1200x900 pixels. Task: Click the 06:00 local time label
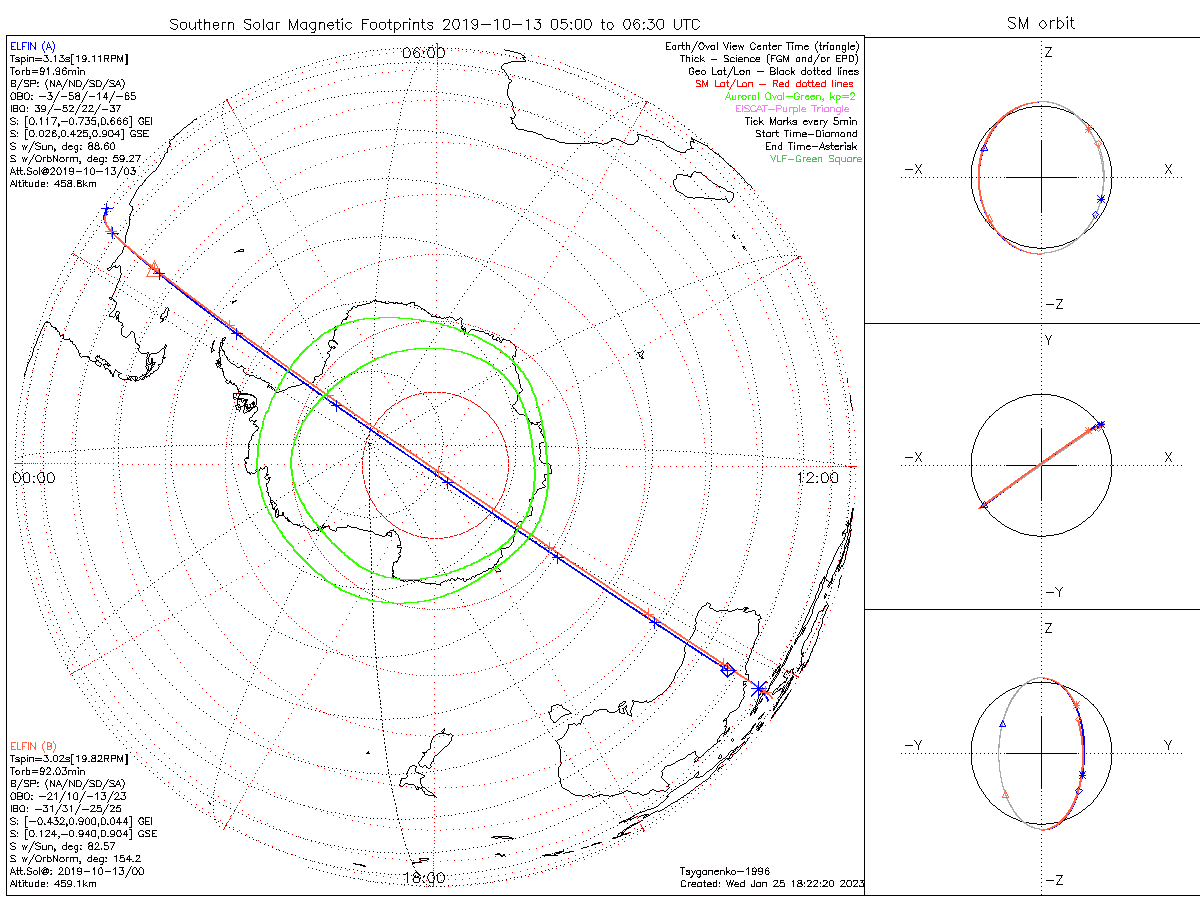pos(423,52)
